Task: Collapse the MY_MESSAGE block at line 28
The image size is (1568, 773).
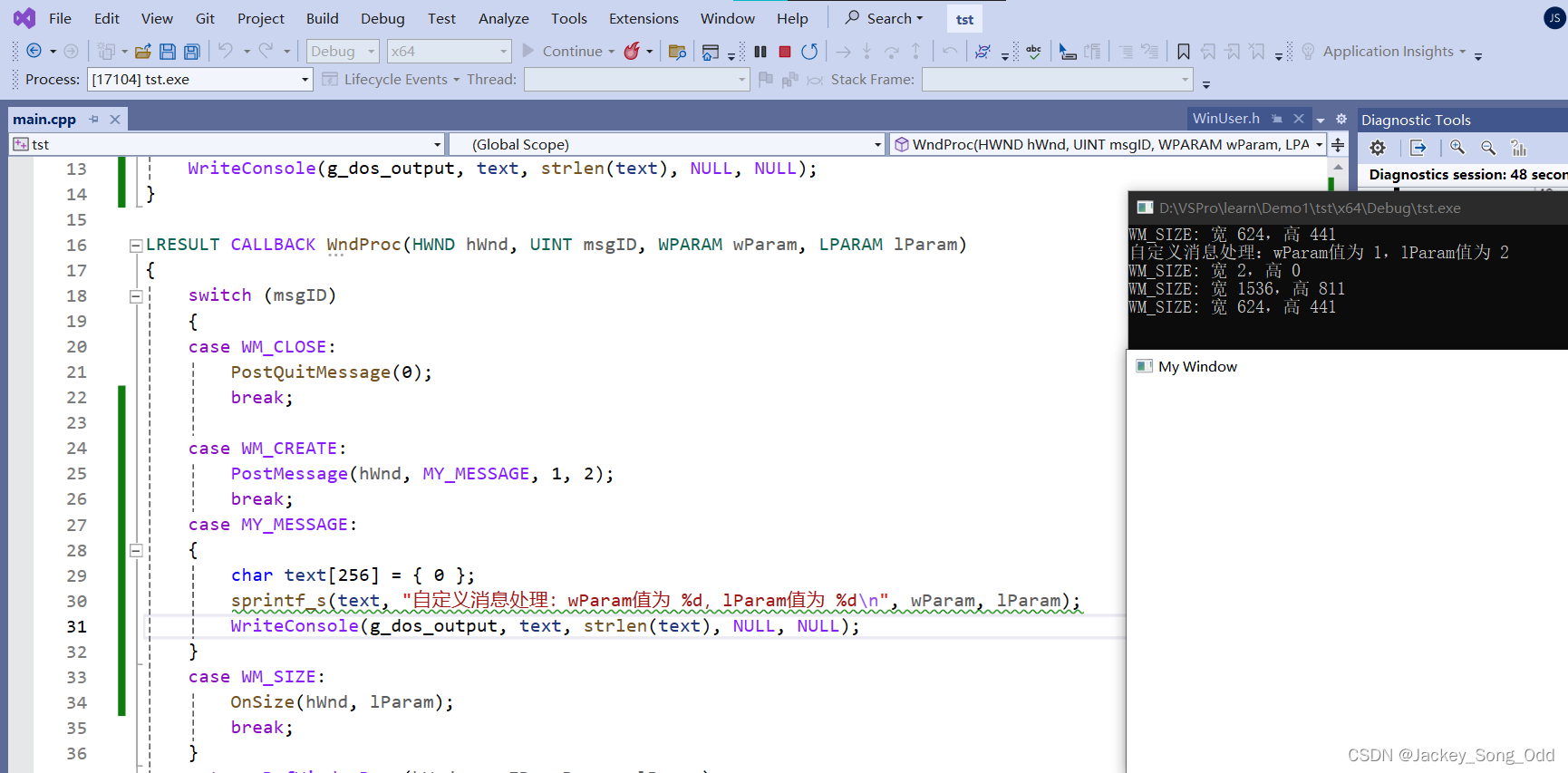Action: coord(136,550)
